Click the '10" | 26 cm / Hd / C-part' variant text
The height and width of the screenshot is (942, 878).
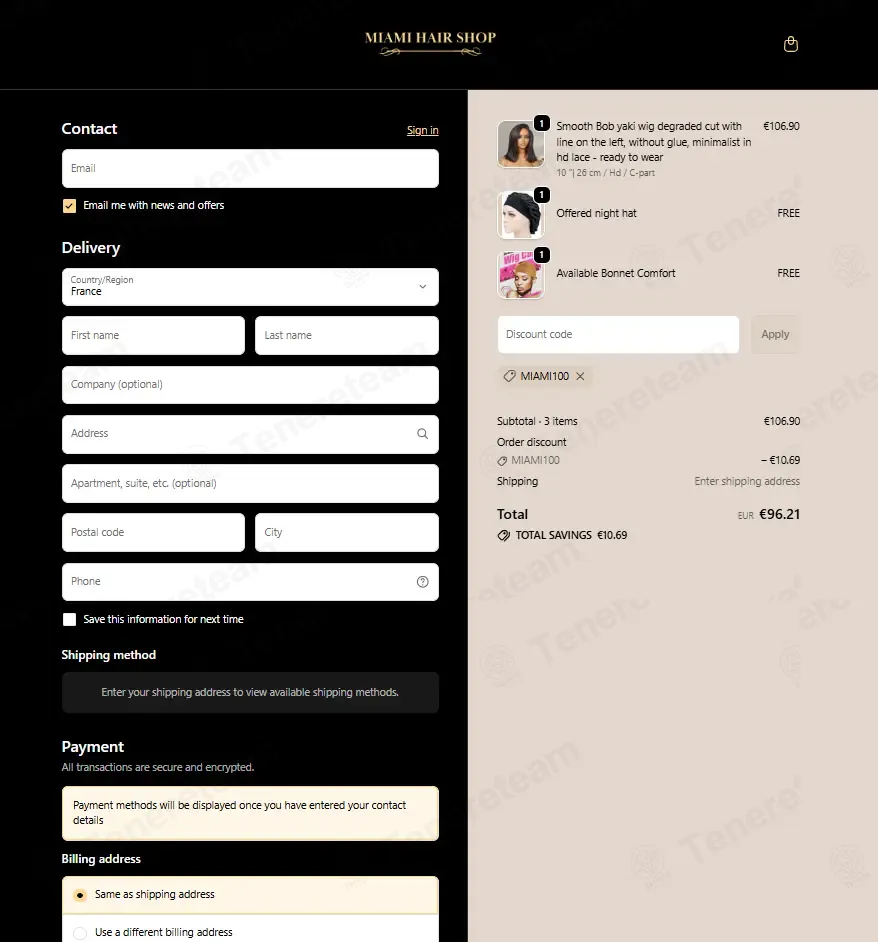605,173
